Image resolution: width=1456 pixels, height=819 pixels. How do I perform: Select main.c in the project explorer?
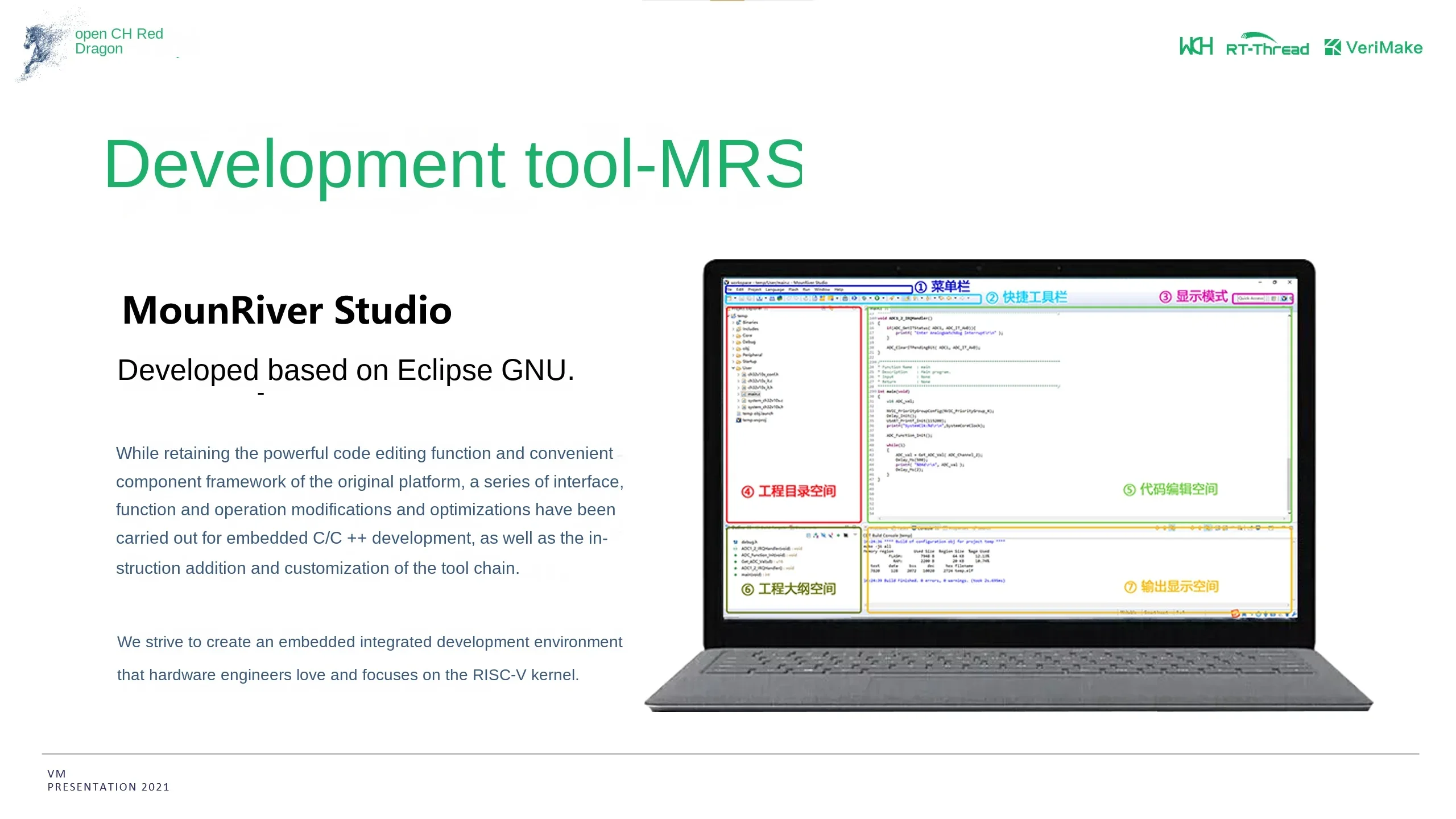754,394
